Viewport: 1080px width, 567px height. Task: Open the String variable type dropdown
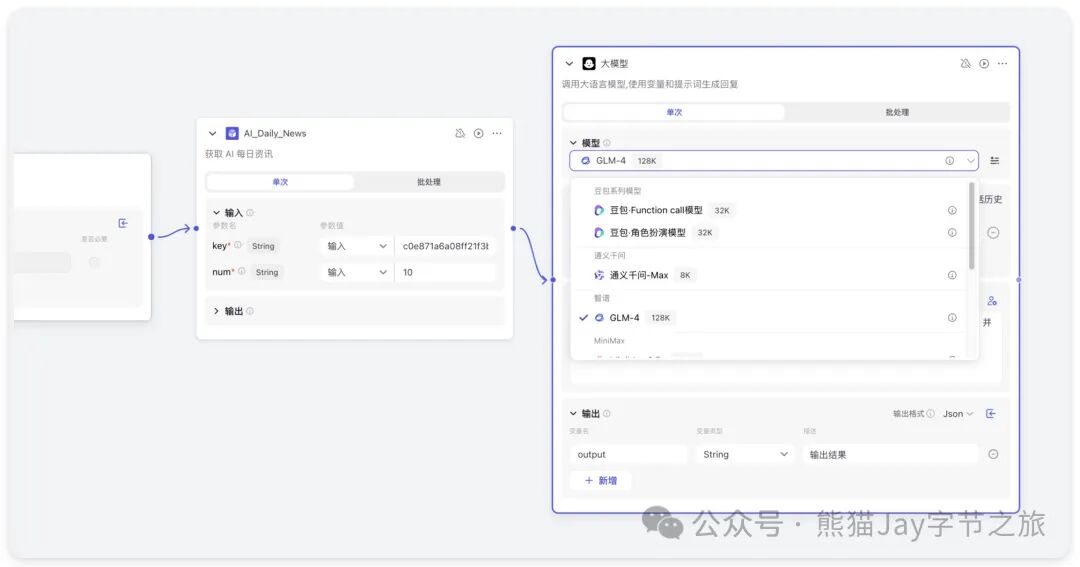(x=745, y=455)
